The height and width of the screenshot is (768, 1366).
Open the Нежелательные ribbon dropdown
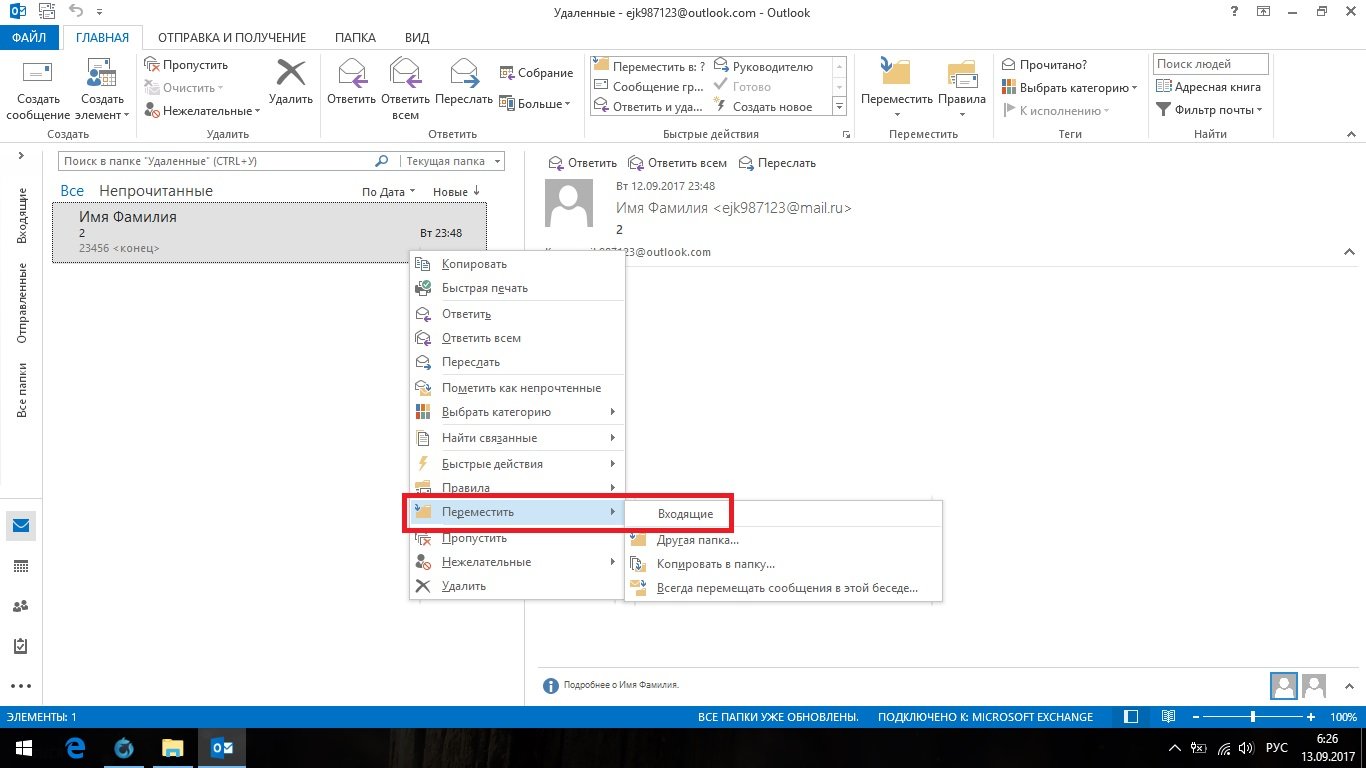[x=202, y=111]
